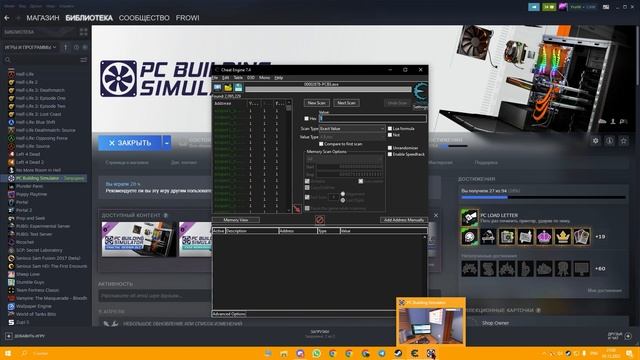The height and width of the screenshot is (360, 640).
Task: Add game to favorites star icon
Action: tap(623, 141)
